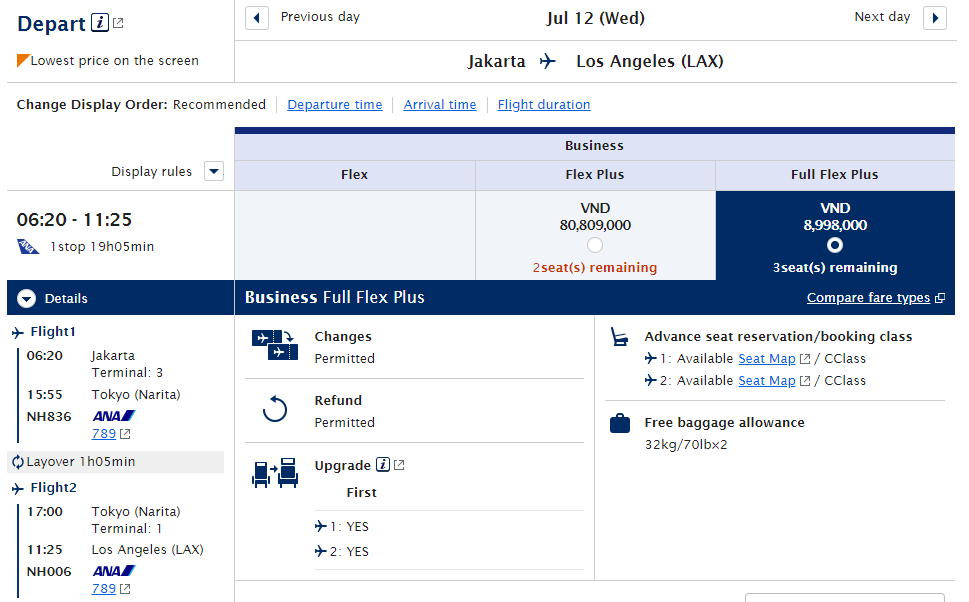Screen dimensions: 969x602
Task: Open the Seat Map for flight 1
Action: [x=767, y=359]
